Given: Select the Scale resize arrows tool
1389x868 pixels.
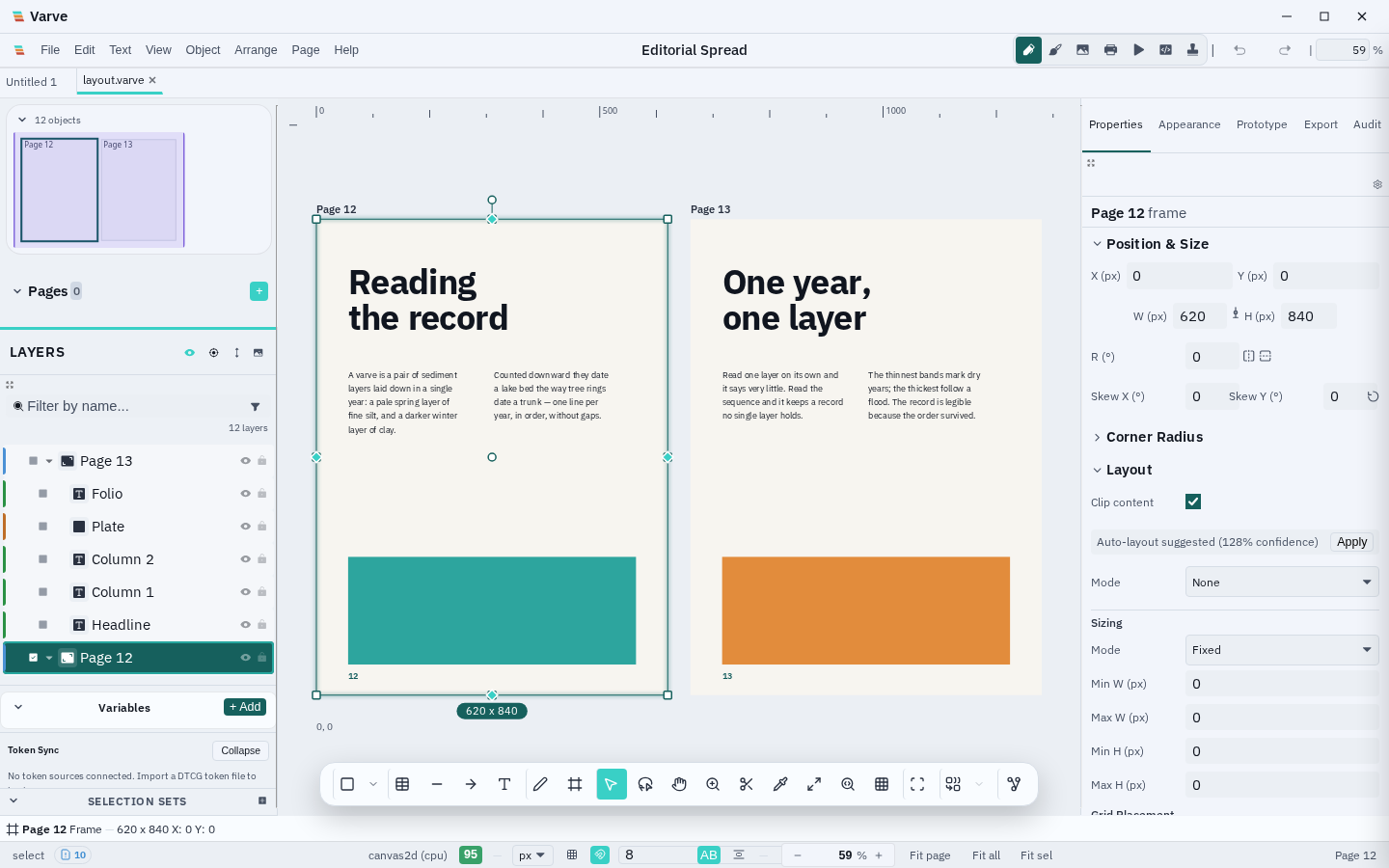Looking at the screenshot, I should [x=814, y=784].
